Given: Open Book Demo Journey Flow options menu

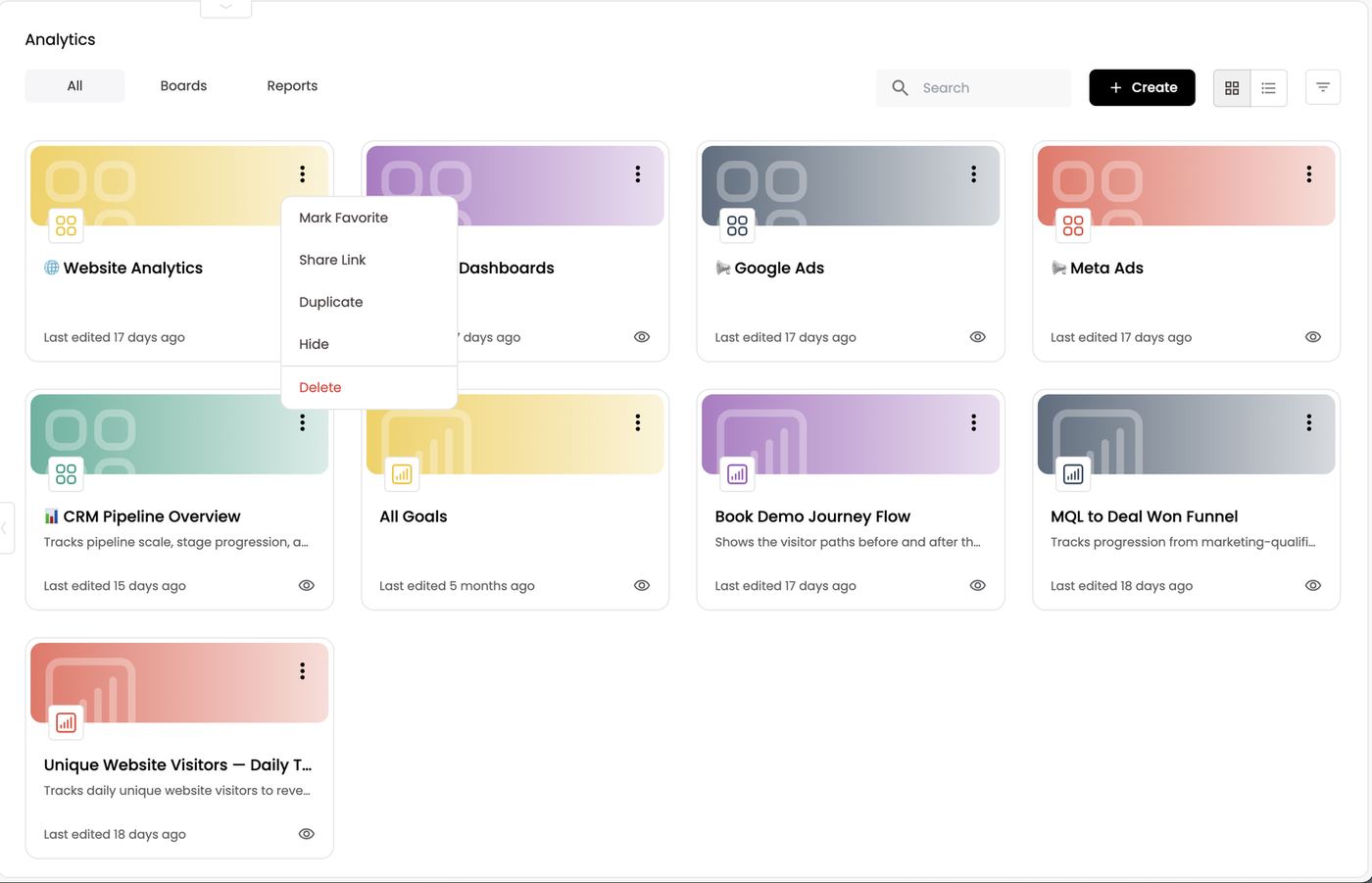Looking at the screenshot, I should (x=973, y=422).
